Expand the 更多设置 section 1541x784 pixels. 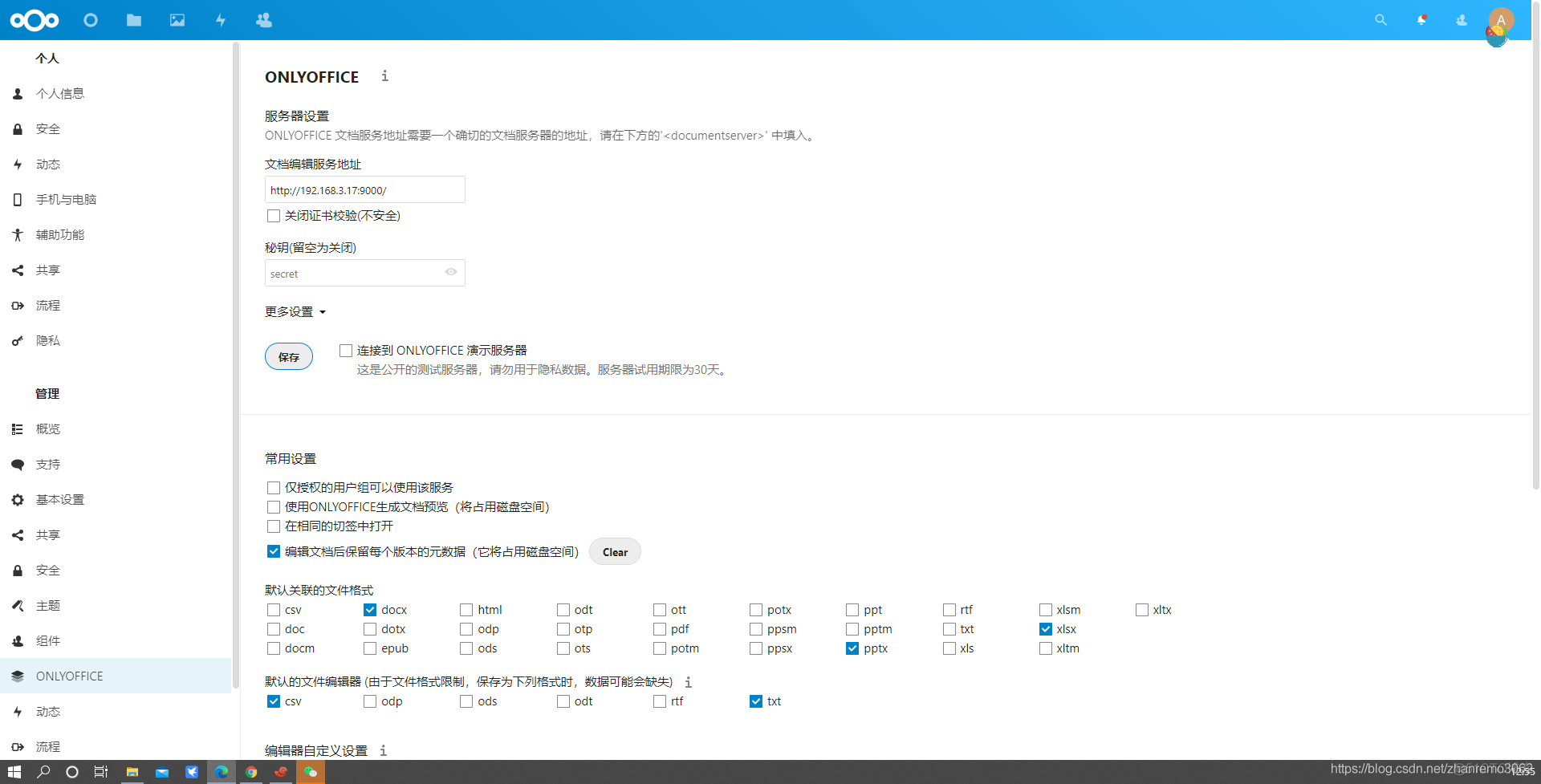295,311
